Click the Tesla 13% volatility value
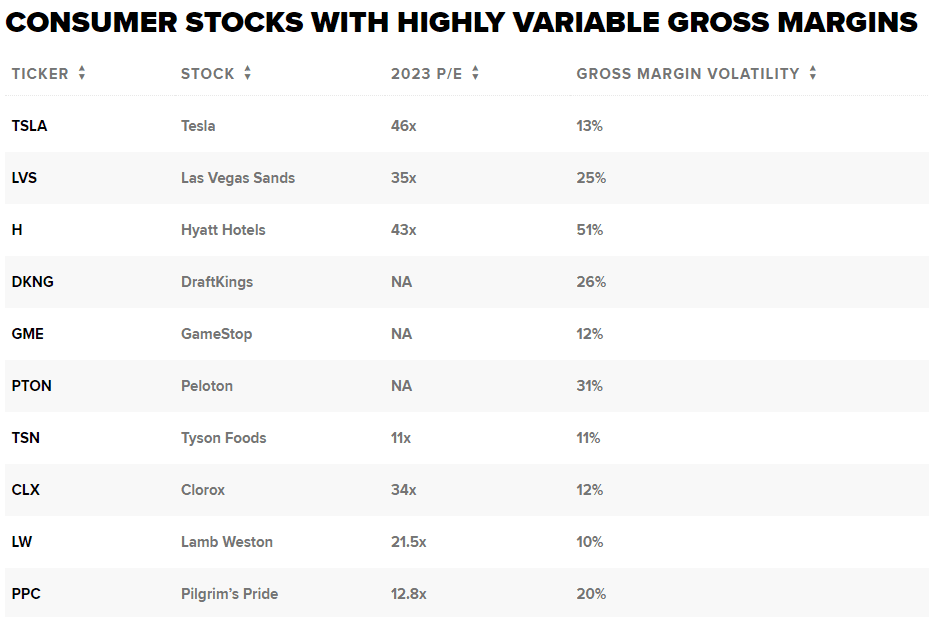929x617 pixels. tap(590, 126)
